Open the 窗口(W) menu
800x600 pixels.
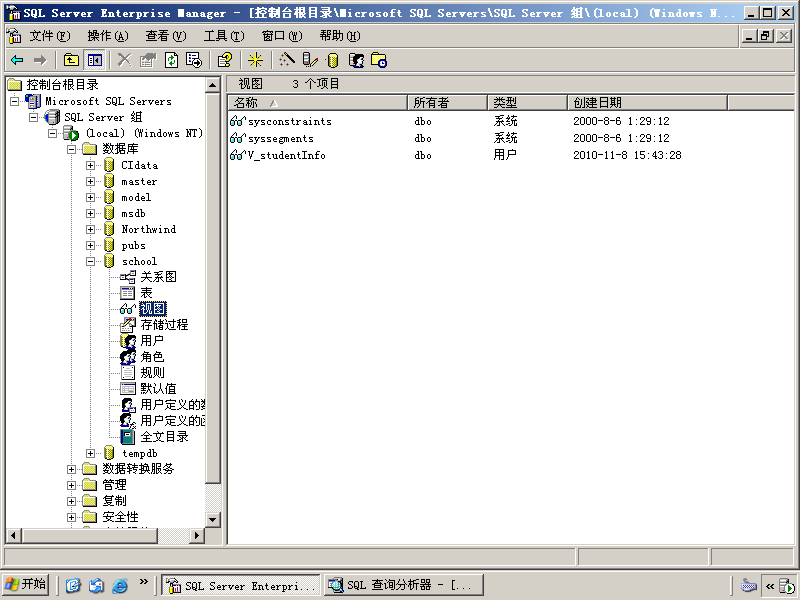point(282,36)
